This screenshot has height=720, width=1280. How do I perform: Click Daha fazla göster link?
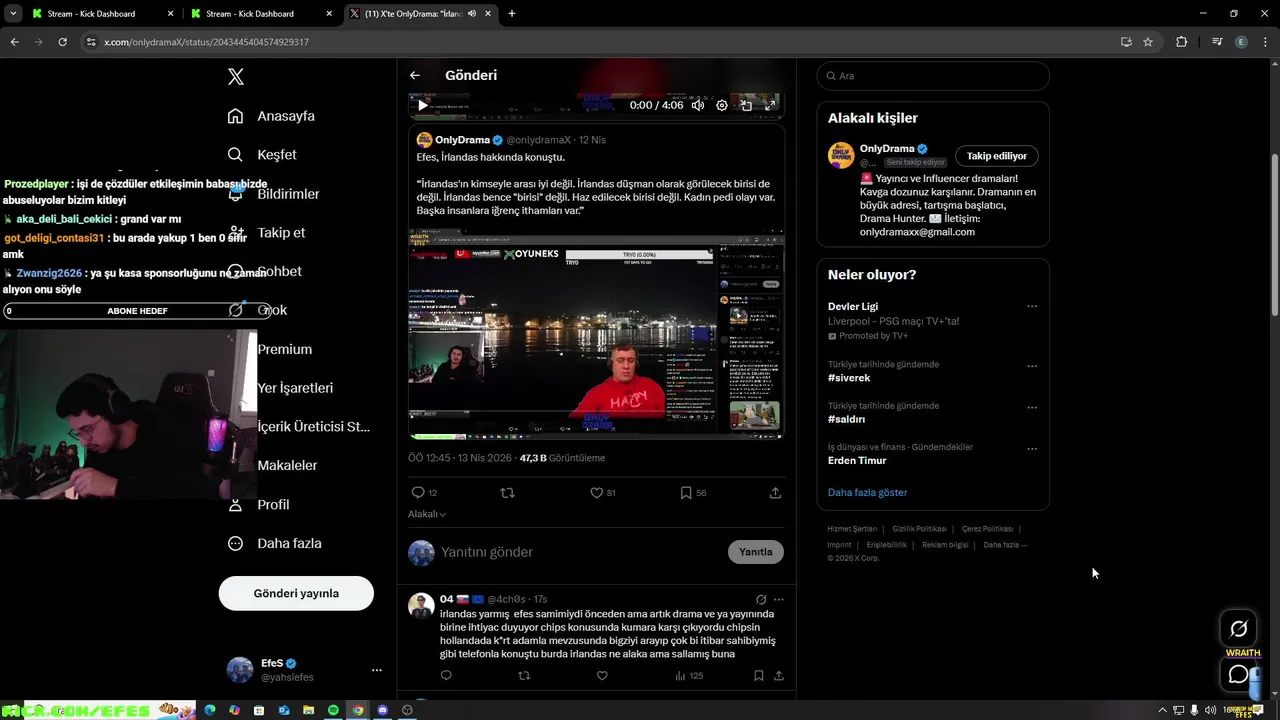click(x=867, y=492)
